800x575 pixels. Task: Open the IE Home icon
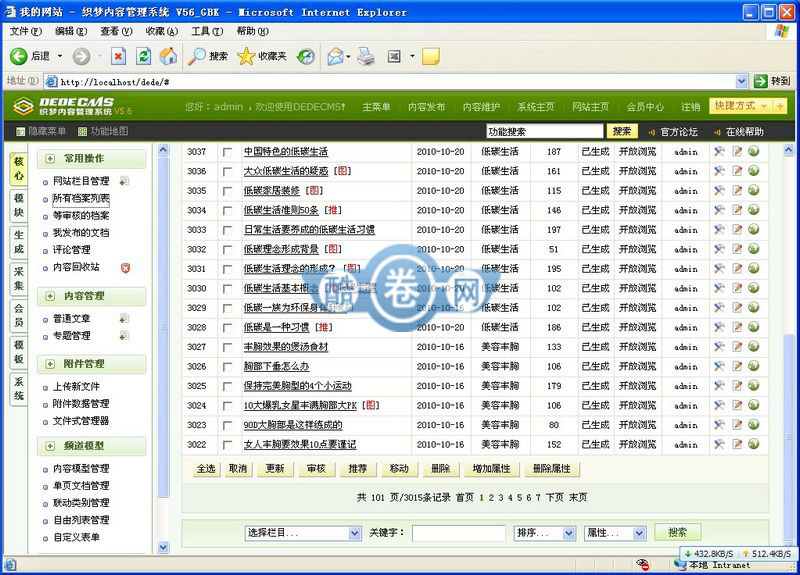click(x=168, y=56)
